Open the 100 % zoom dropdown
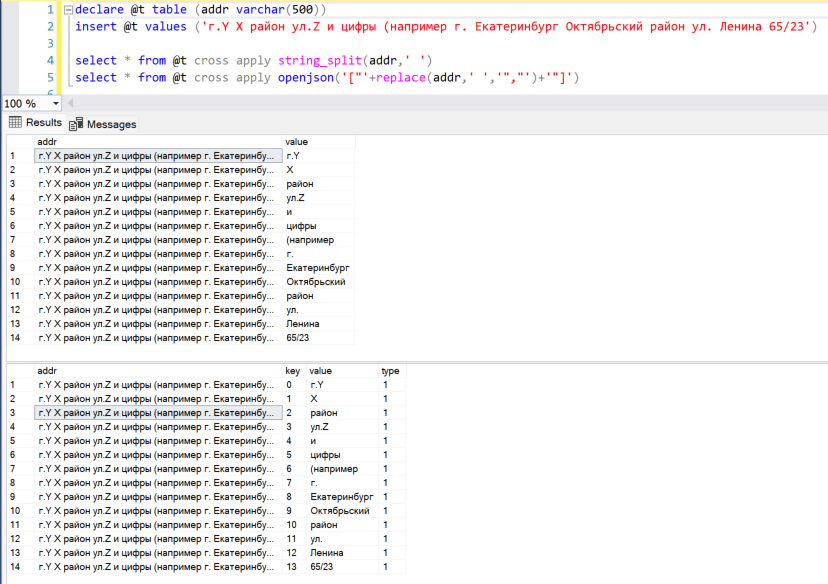 55,103
